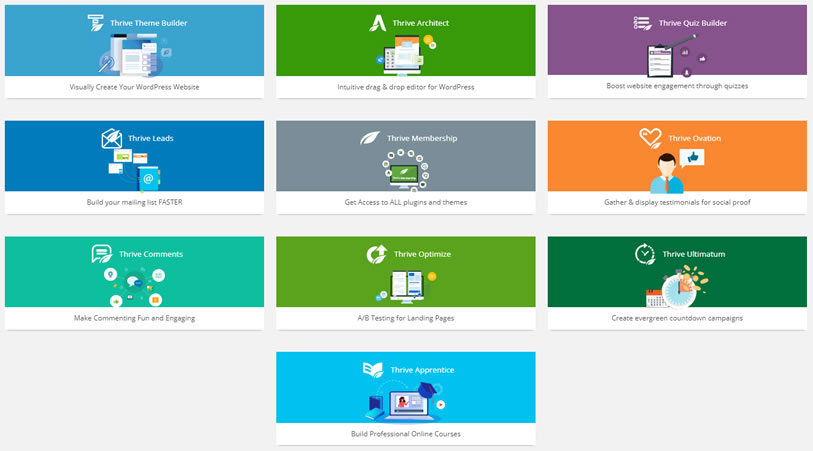Image resolution: width=813 pixels, height=451 pixels.
Task: Click 'Visually Create Your WordPress Website' caption
Action: (x=134, y=87)
